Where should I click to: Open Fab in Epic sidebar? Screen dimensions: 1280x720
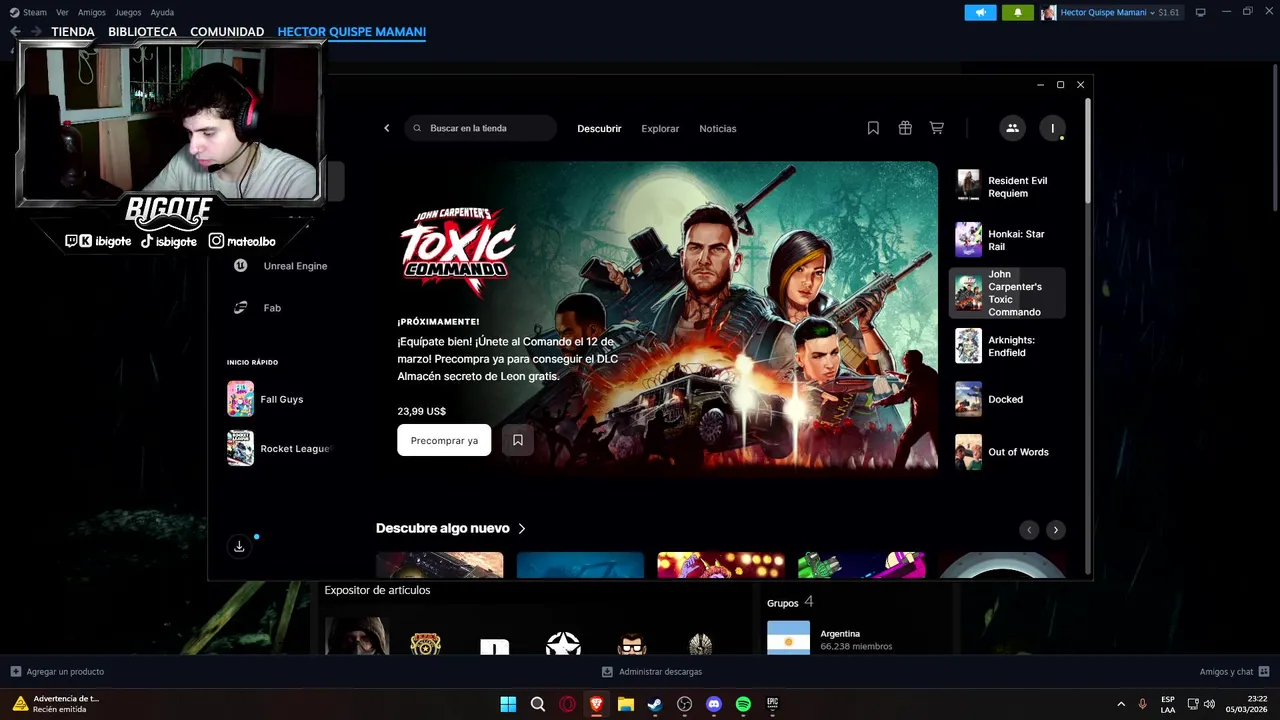pos(258,308)
